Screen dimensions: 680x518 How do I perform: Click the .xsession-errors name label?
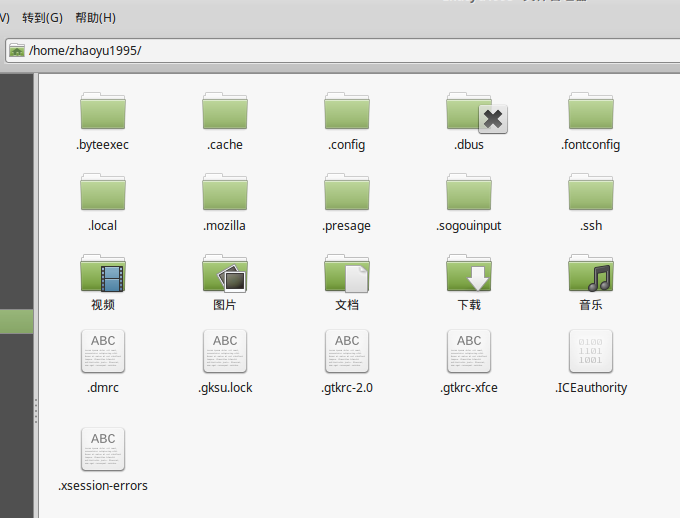point(103,485)
